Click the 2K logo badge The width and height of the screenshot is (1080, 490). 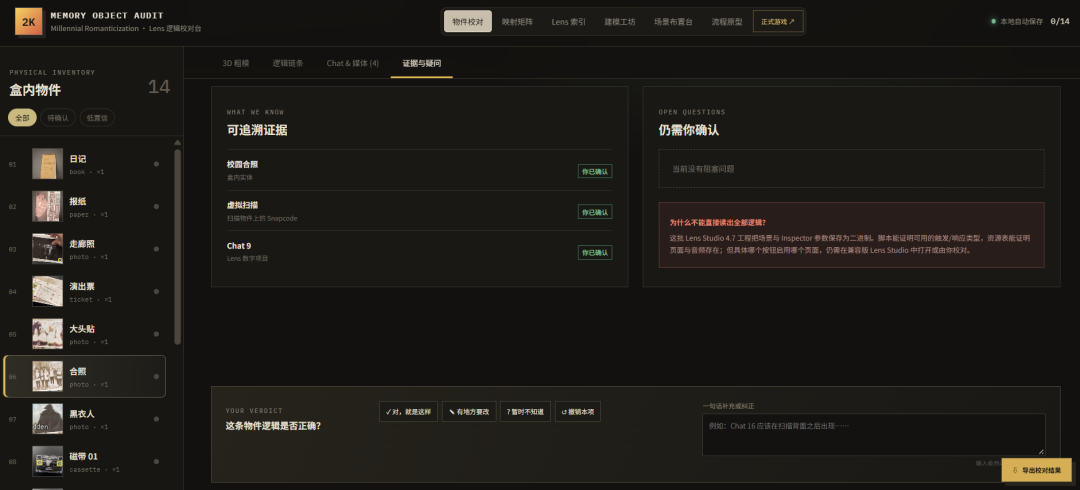(x=29, y=21)
